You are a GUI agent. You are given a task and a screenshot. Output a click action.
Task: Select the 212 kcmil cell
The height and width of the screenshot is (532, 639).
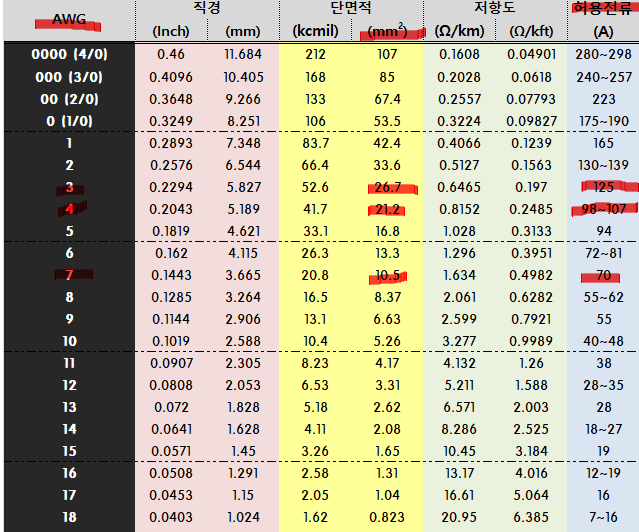pos(315,54)
